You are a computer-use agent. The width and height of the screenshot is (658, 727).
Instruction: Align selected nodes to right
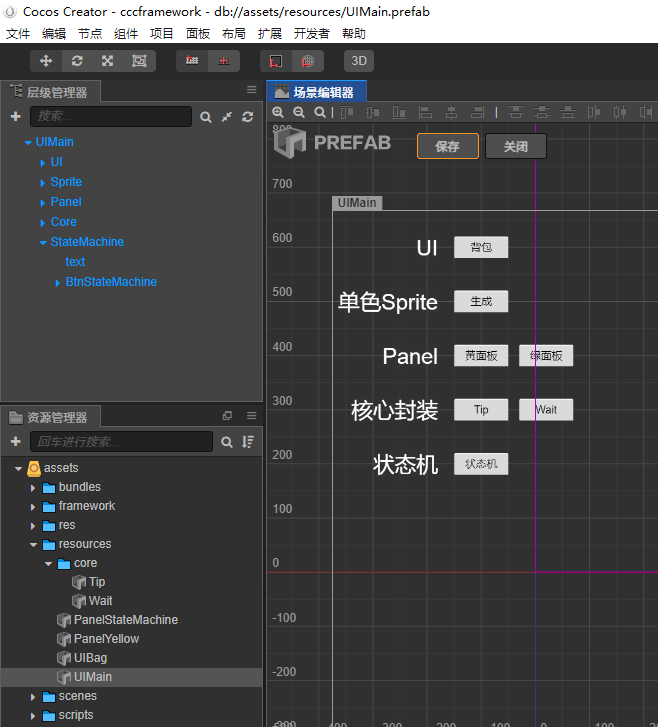coord(477,112)
